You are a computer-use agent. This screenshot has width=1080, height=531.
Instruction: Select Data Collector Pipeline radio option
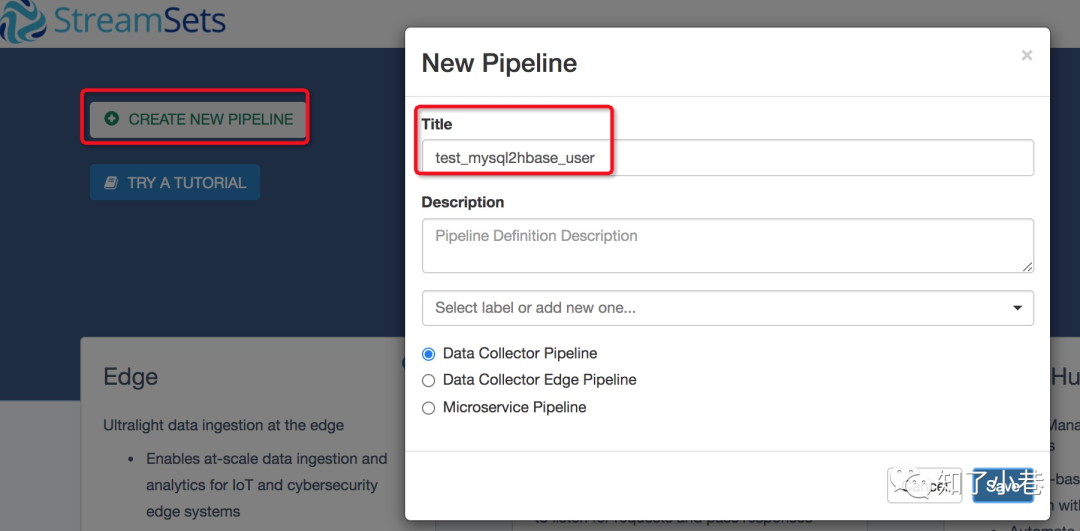pos(429,354)
